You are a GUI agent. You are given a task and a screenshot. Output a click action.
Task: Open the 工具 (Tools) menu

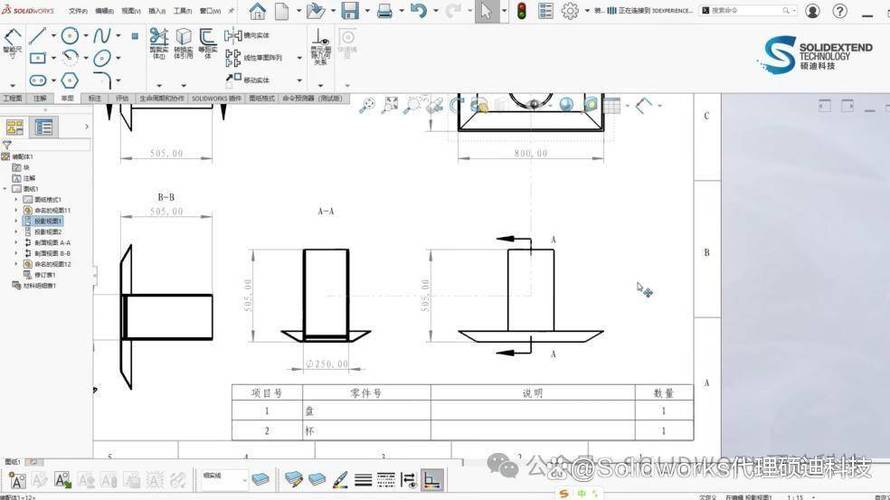point(183,11)
